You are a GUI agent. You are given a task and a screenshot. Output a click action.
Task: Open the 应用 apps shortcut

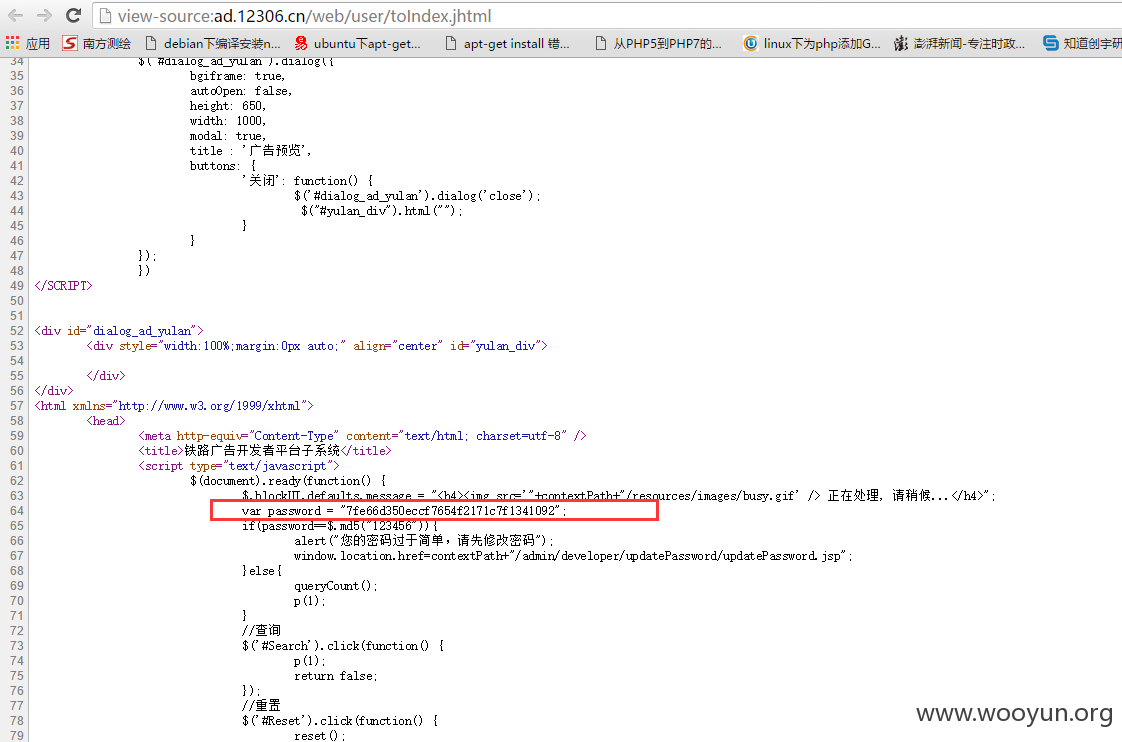[x=28, y=44]
